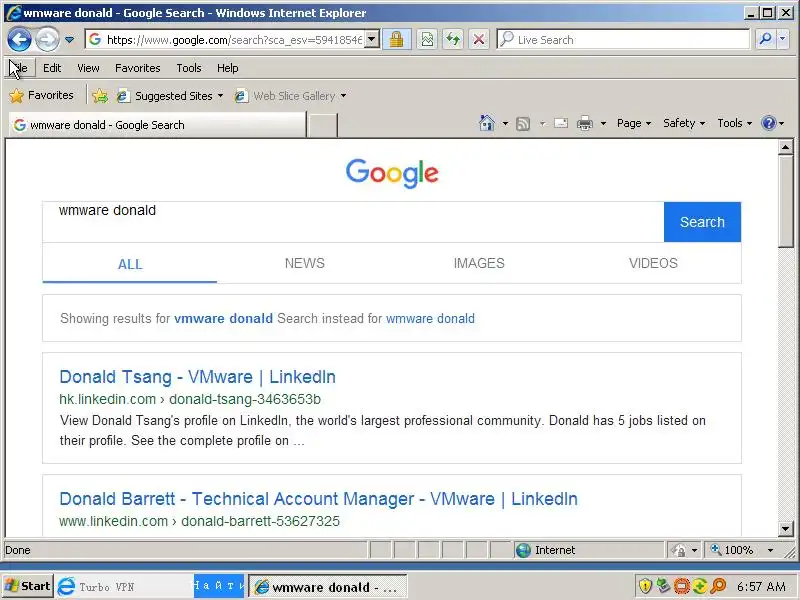The height and width of the screenshot is (600, 800).
Task: Expand the Home button dropdown arrow
Action: coord(505,123)
